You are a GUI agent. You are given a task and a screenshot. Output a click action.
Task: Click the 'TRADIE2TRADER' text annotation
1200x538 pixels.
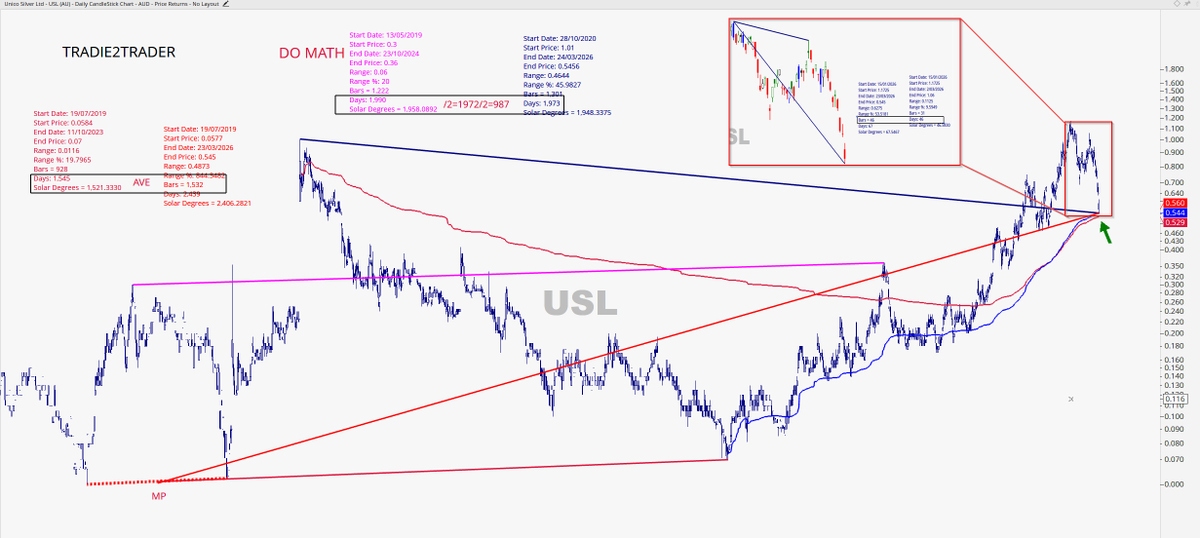118,52
